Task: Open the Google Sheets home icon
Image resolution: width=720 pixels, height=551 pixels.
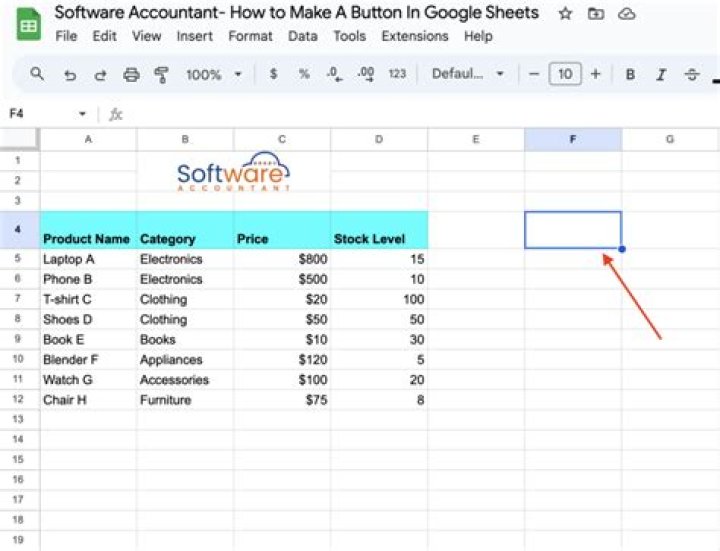Action: pos(28,24)
